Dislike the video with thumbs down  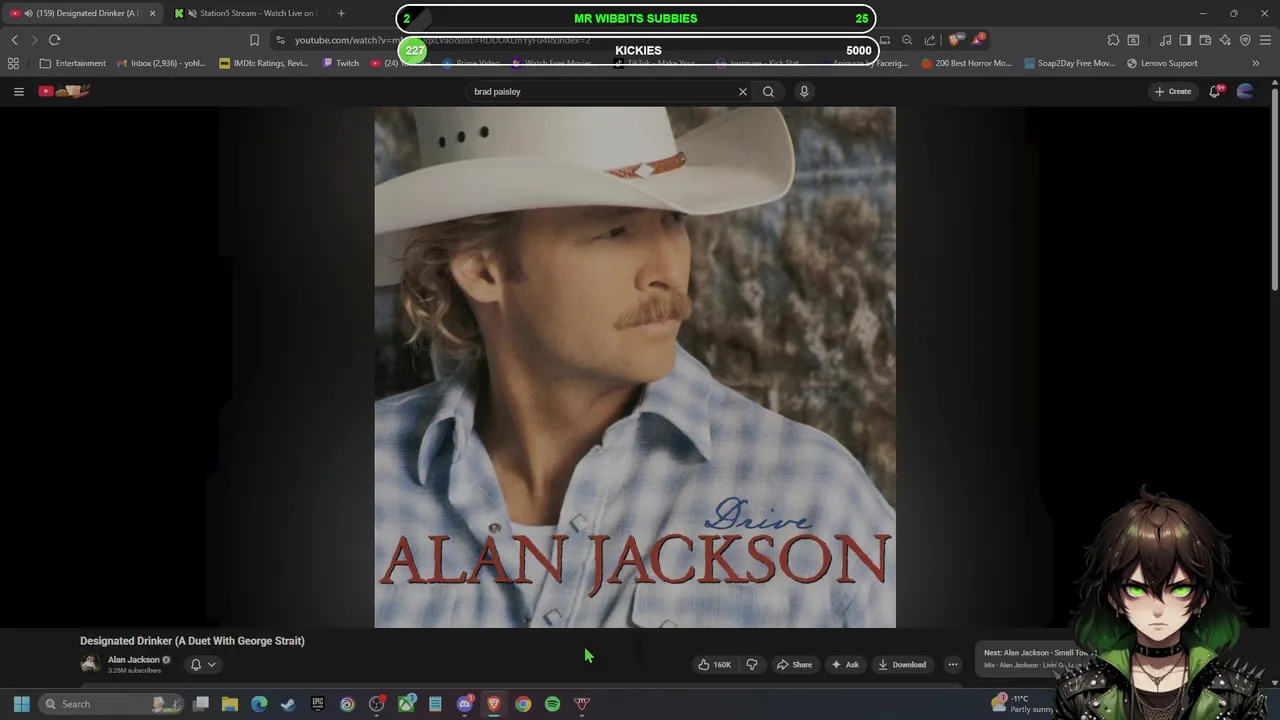pyautogui.click(x=752, y=664)
